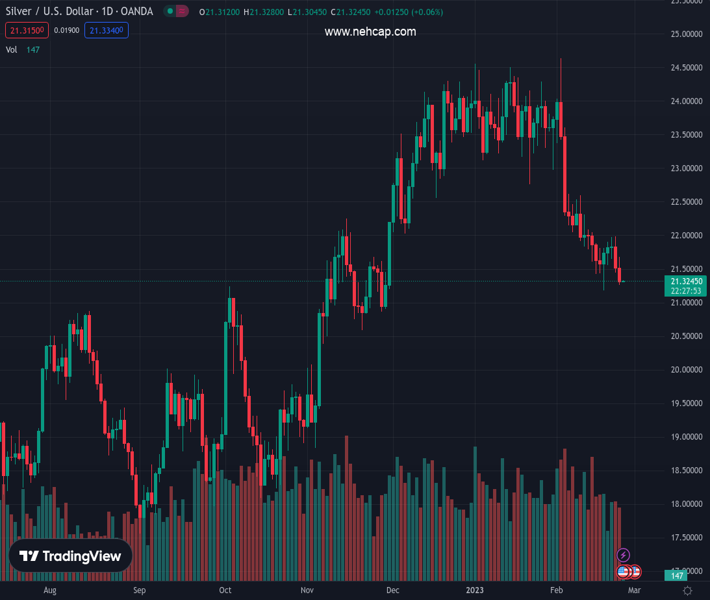Click the chart settings gear icon
Viewport: 710px width, 600px height.
click(688, 591)
